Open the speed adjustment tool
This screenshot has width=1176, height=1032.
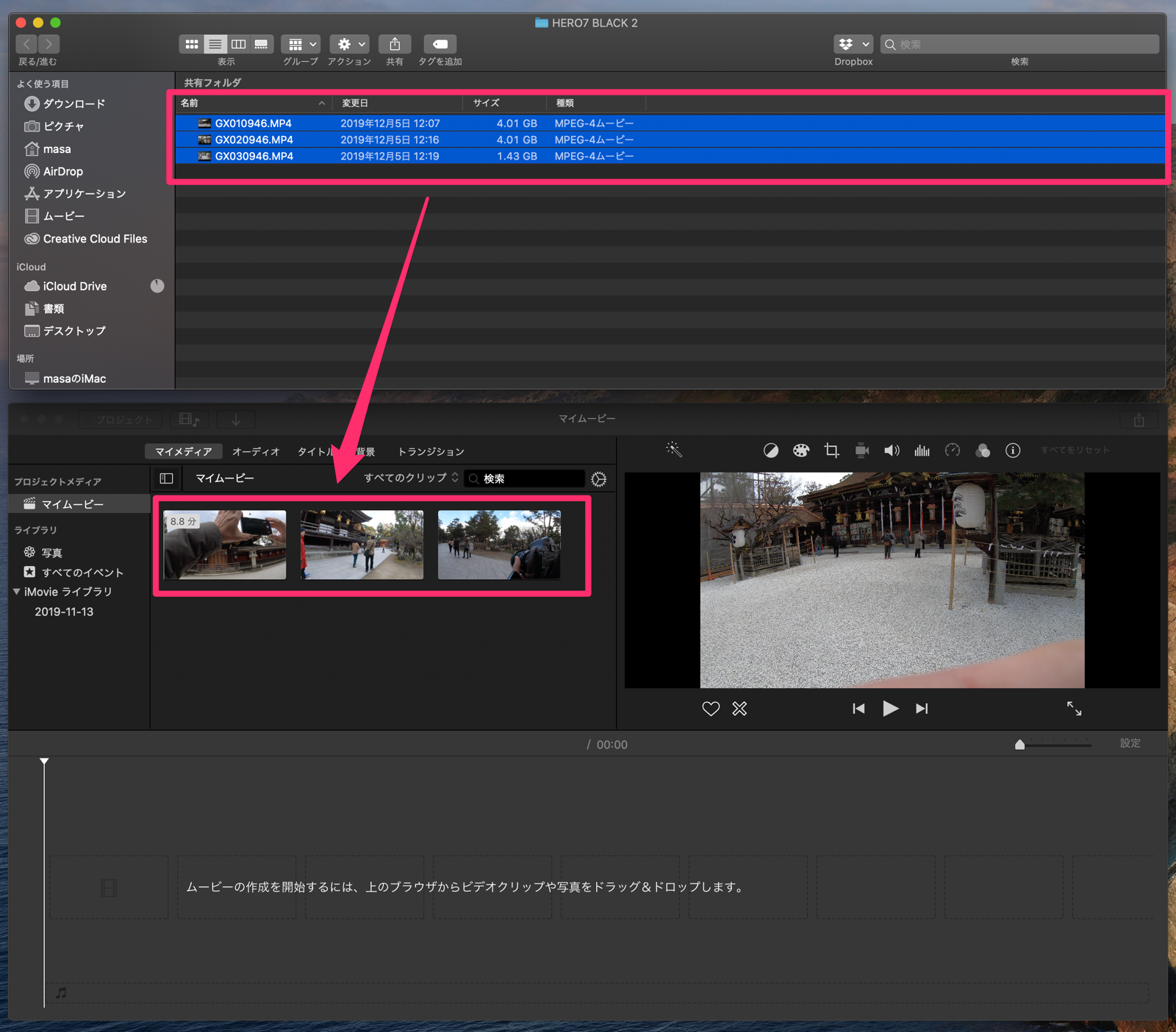(953, 451)
